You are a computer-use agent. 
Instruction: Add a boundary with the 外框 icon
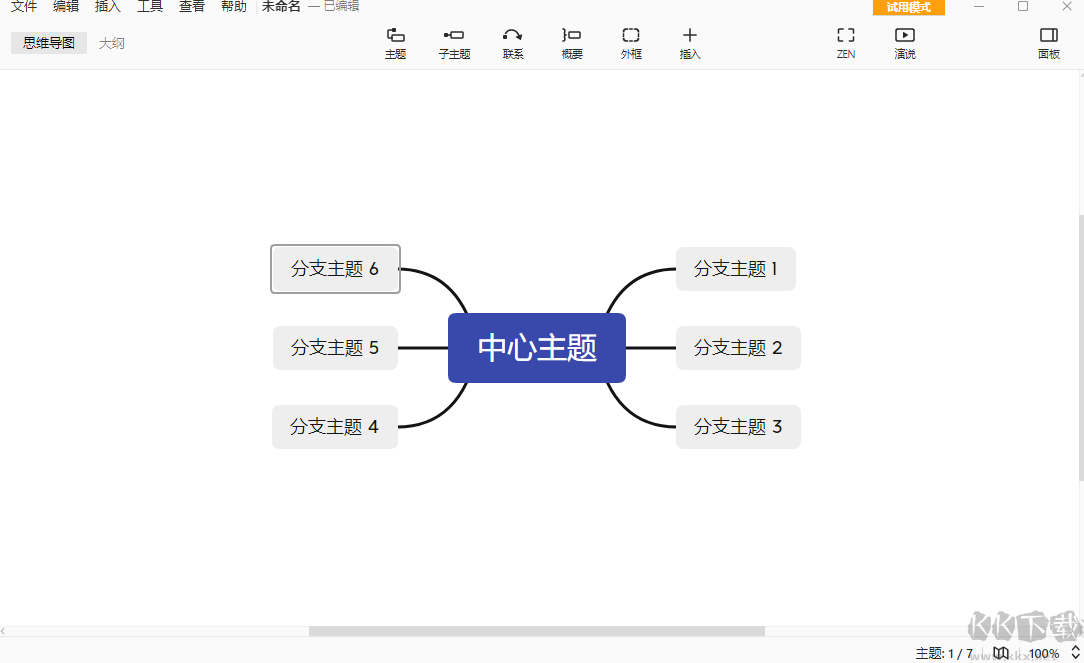(631, 42)
